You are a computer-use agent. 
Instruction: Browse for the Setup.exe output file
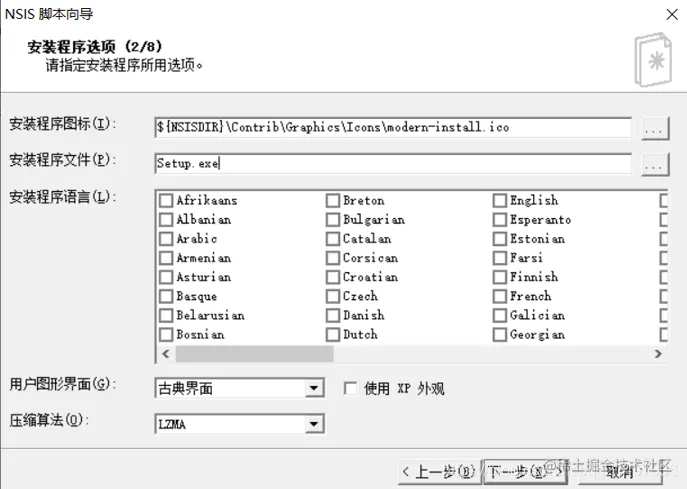pyautogui.click(x=655, y=165)
